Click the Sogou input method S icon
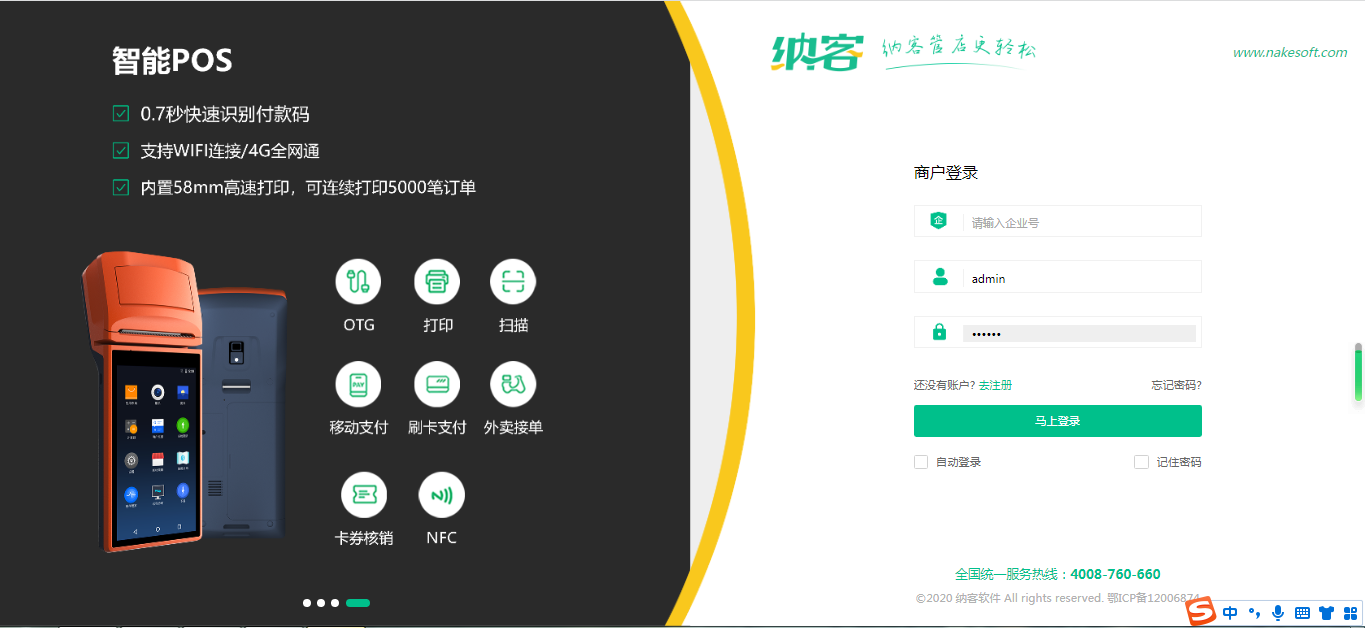 coord(1200,611)
